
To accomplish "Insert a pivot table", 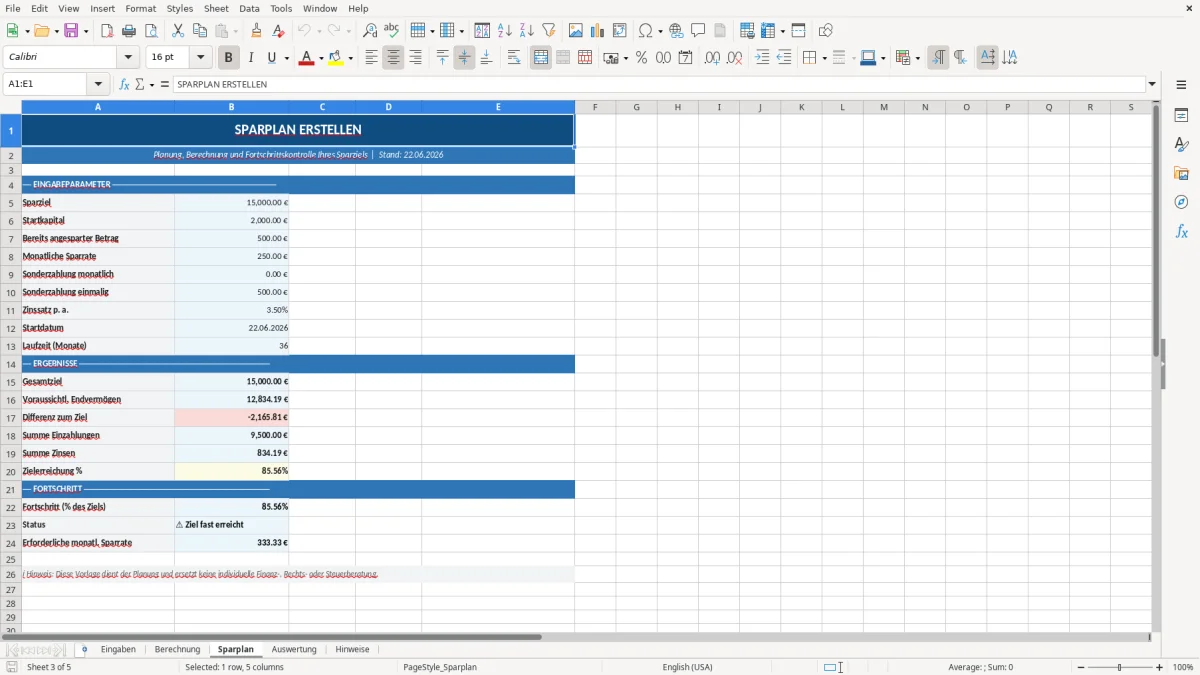I will coord(620,31).
